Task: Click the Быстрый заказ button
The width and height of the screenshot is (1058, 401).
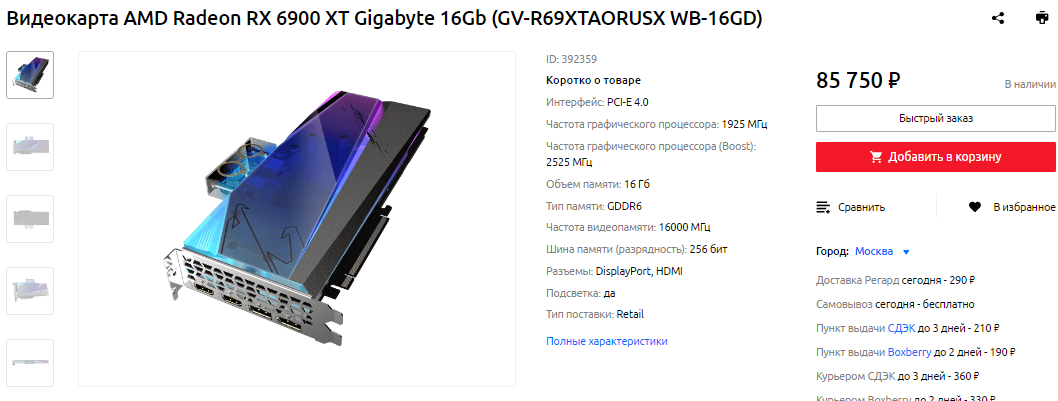Action: [936, 118]
